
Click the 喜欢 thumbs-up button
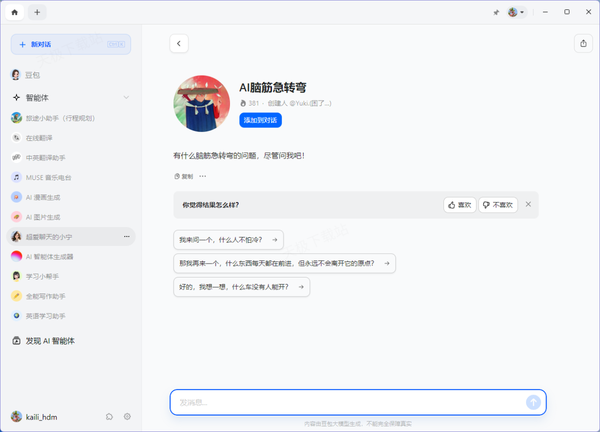(x=459, y=204)
